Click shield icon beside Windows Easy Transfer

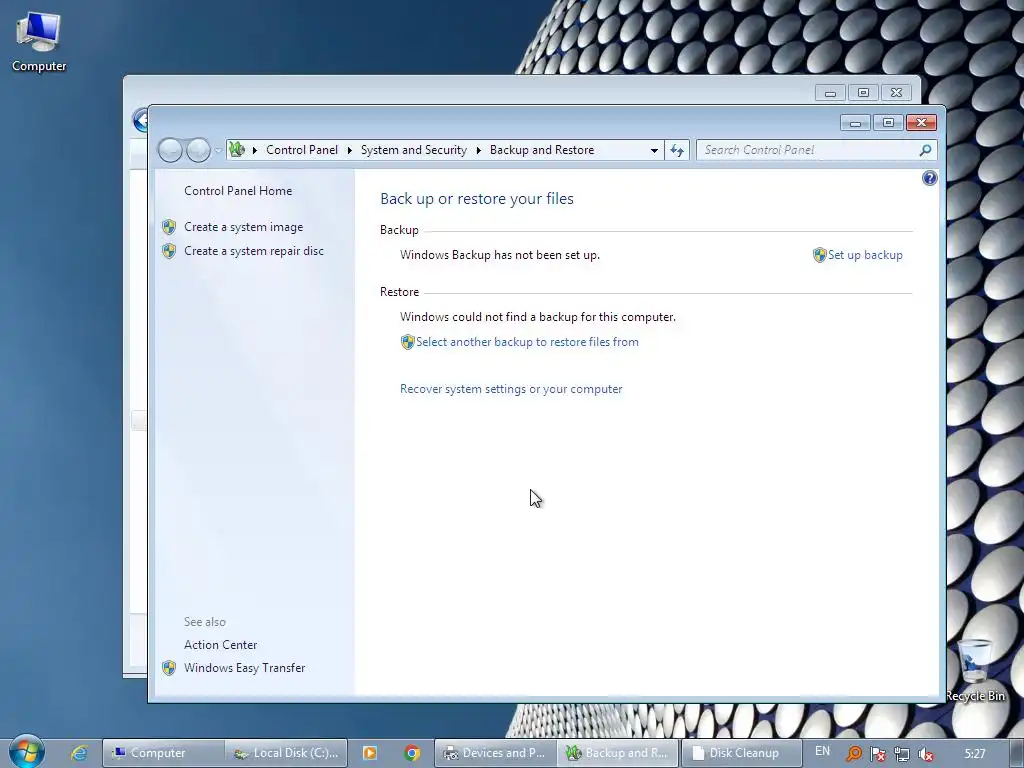coord(169,668)
